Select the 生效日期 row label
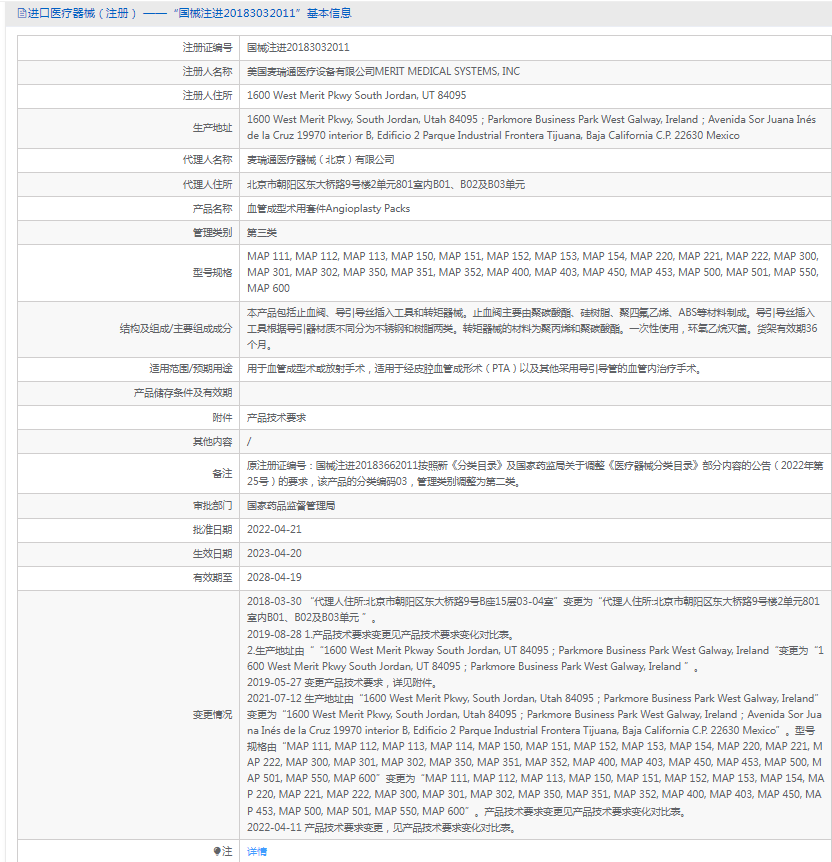Image resolution: width=832 pixels, height=862 pixels. tap(212, 554)
